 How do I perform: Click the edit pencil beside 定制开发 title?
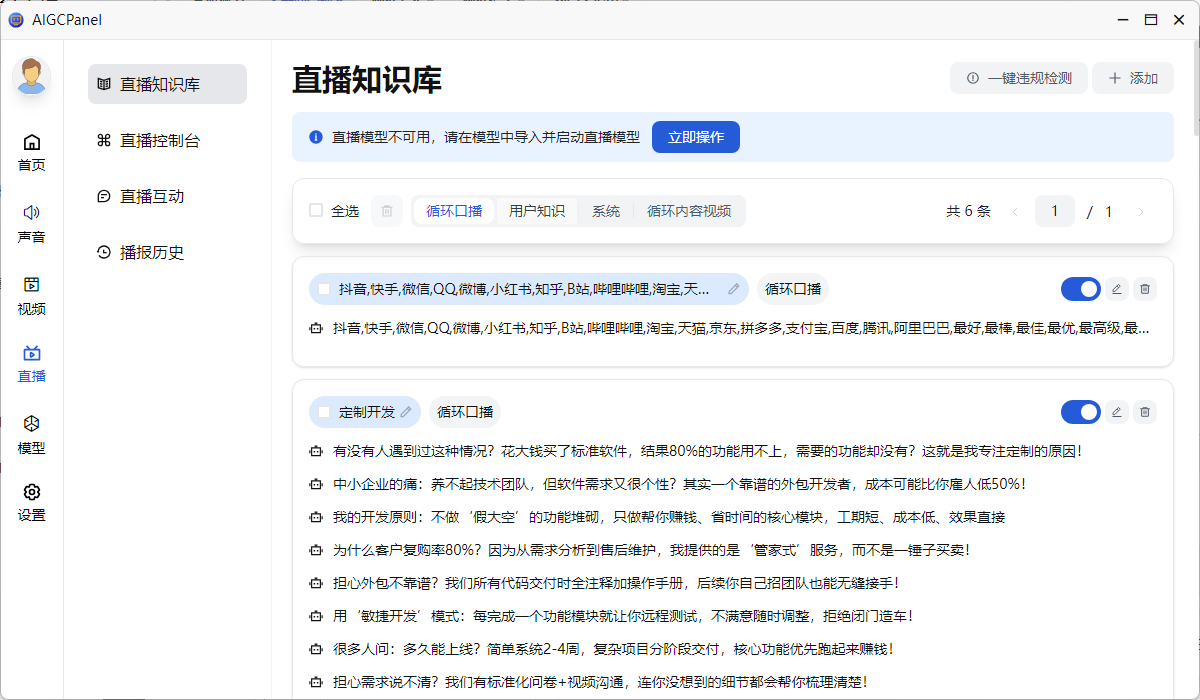[406, 412]
